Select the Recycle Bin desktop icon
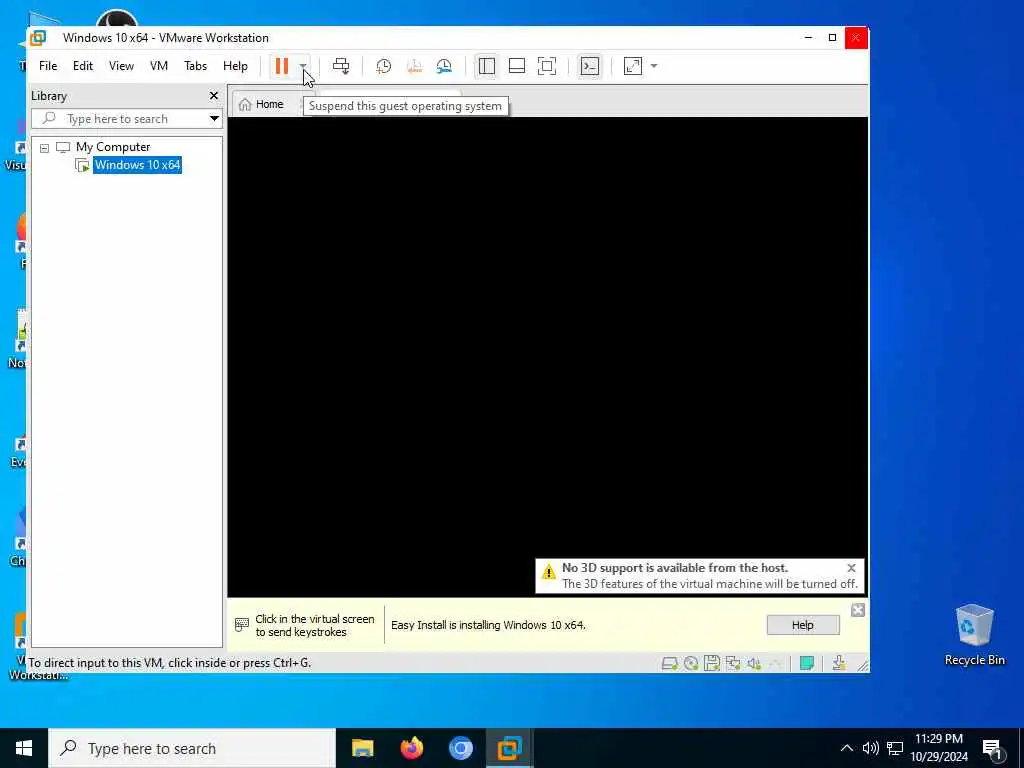 point(974,635)
